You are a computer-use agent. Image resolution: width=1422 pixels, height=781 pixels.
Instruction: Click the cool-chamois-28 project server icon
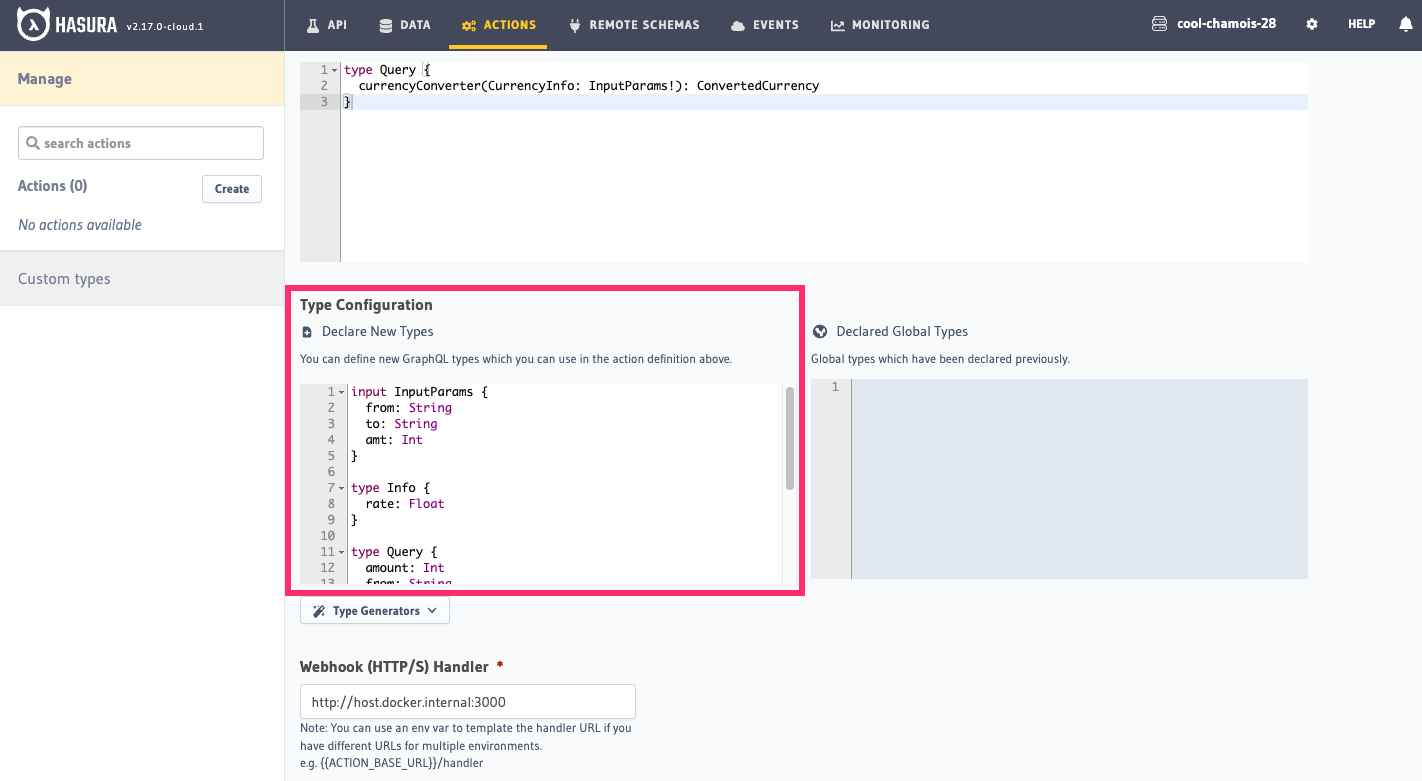pyautogui.click(x=1160, y=24)
